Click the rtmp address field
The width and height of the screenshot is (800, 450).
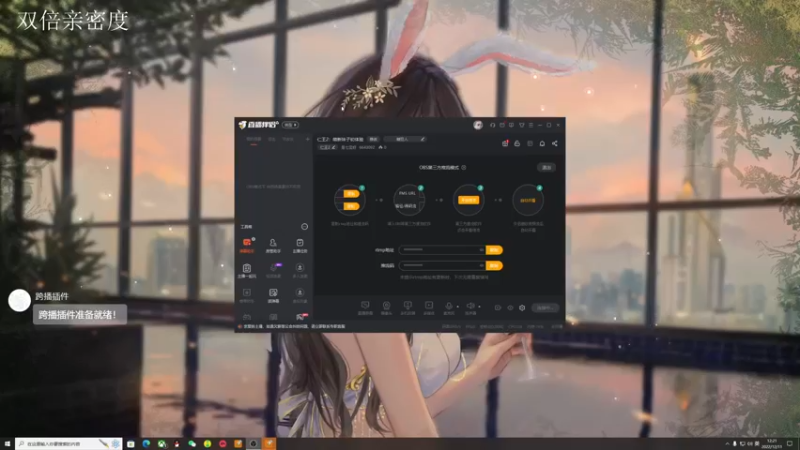tap(442, 250)
